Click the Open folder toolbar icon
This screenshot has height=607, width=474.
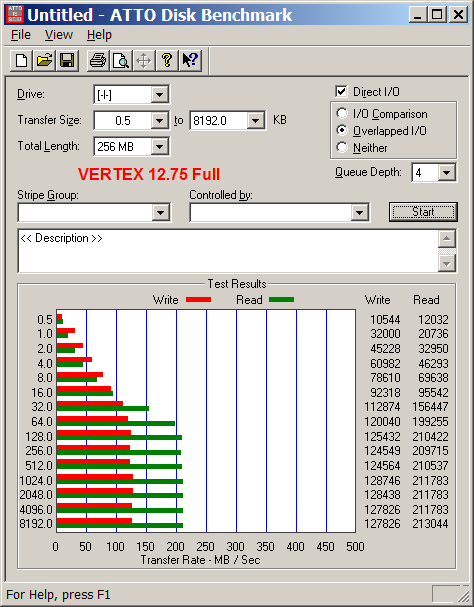point(44,60)
